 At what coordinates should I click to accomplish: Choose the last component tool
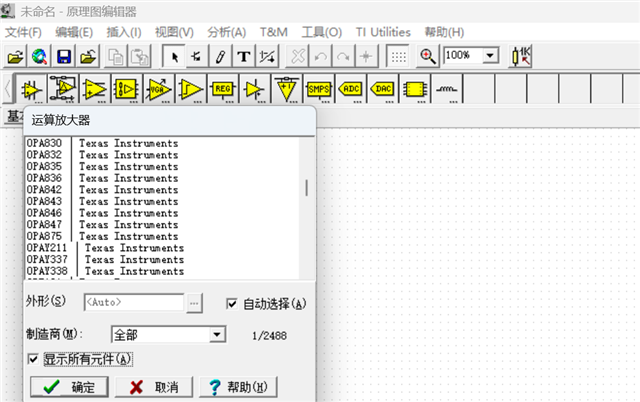click(x=197, y=56)
